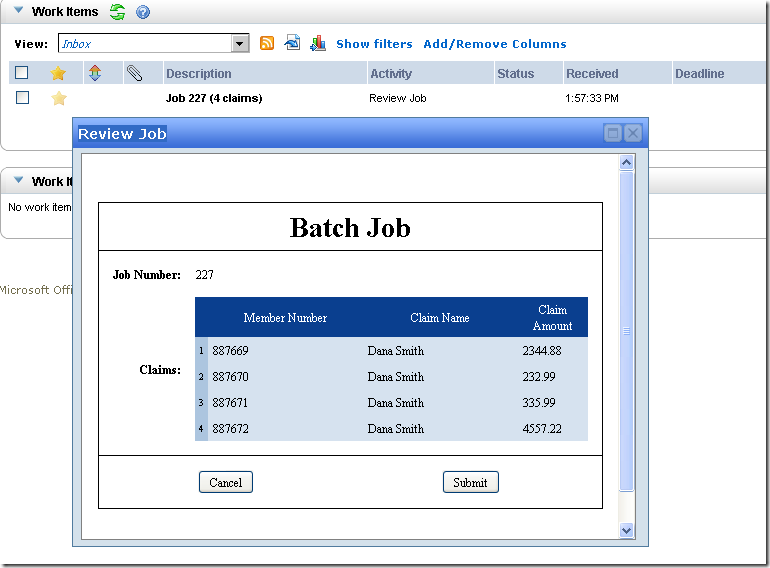
Task: Sort by attachment paperclip column header
Action: [134, 73]
